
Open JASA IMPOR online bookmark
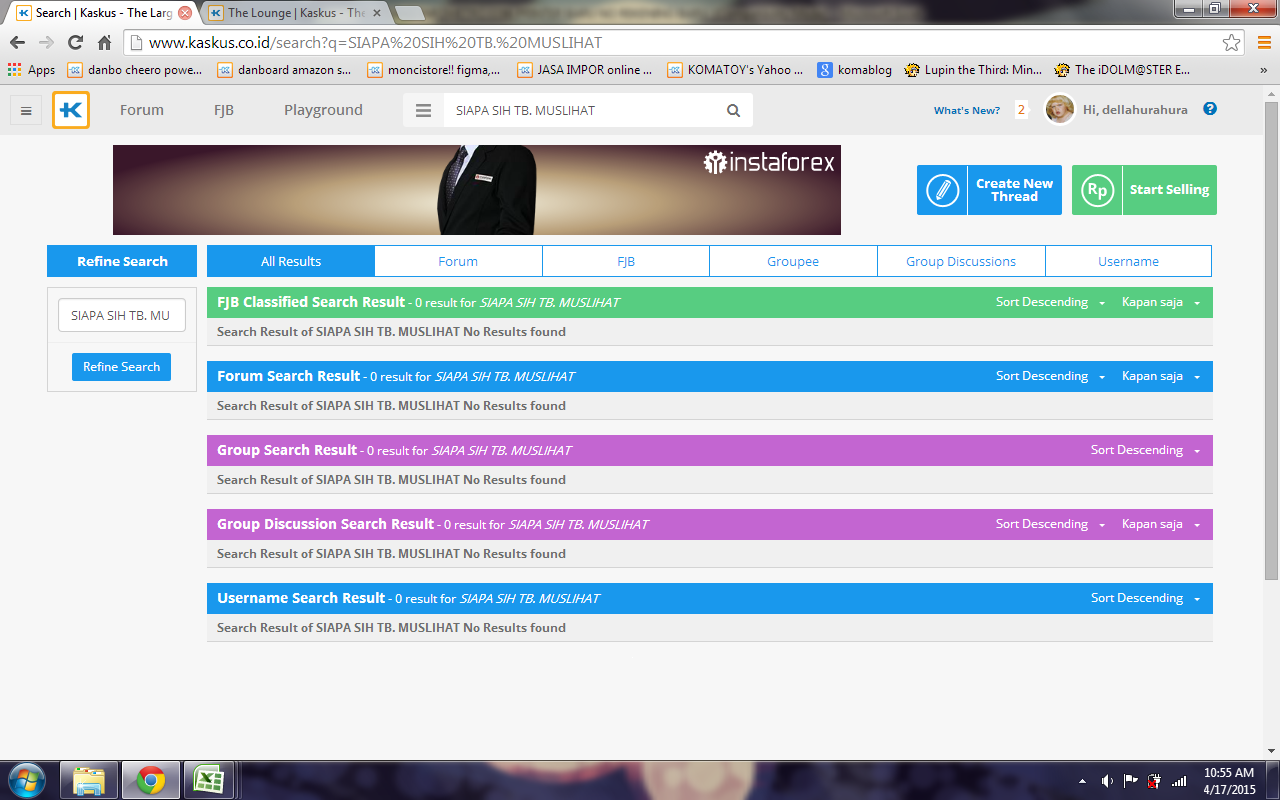coord(585,70)
